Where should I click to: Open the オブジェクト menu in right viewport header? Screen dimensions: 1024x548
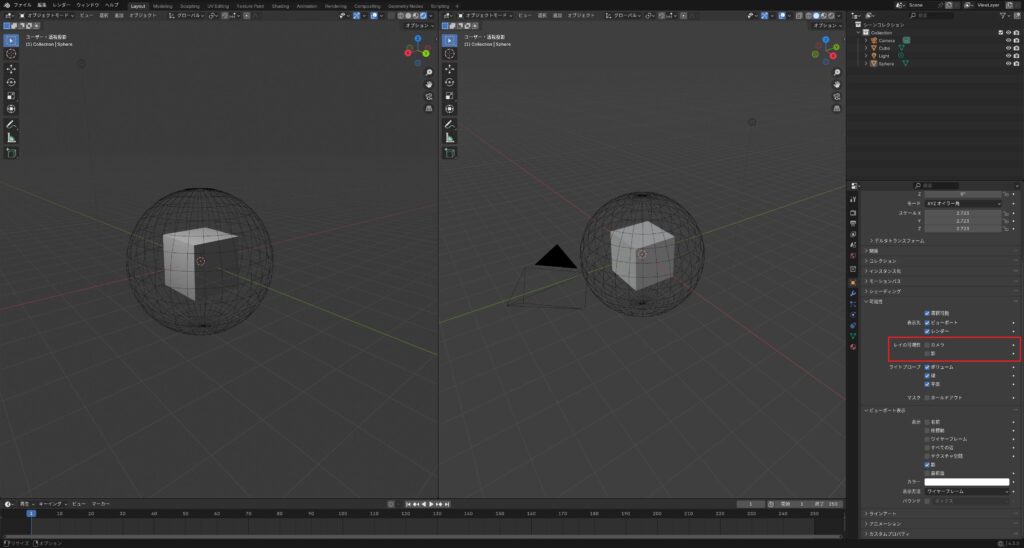(x=581, y=15)
